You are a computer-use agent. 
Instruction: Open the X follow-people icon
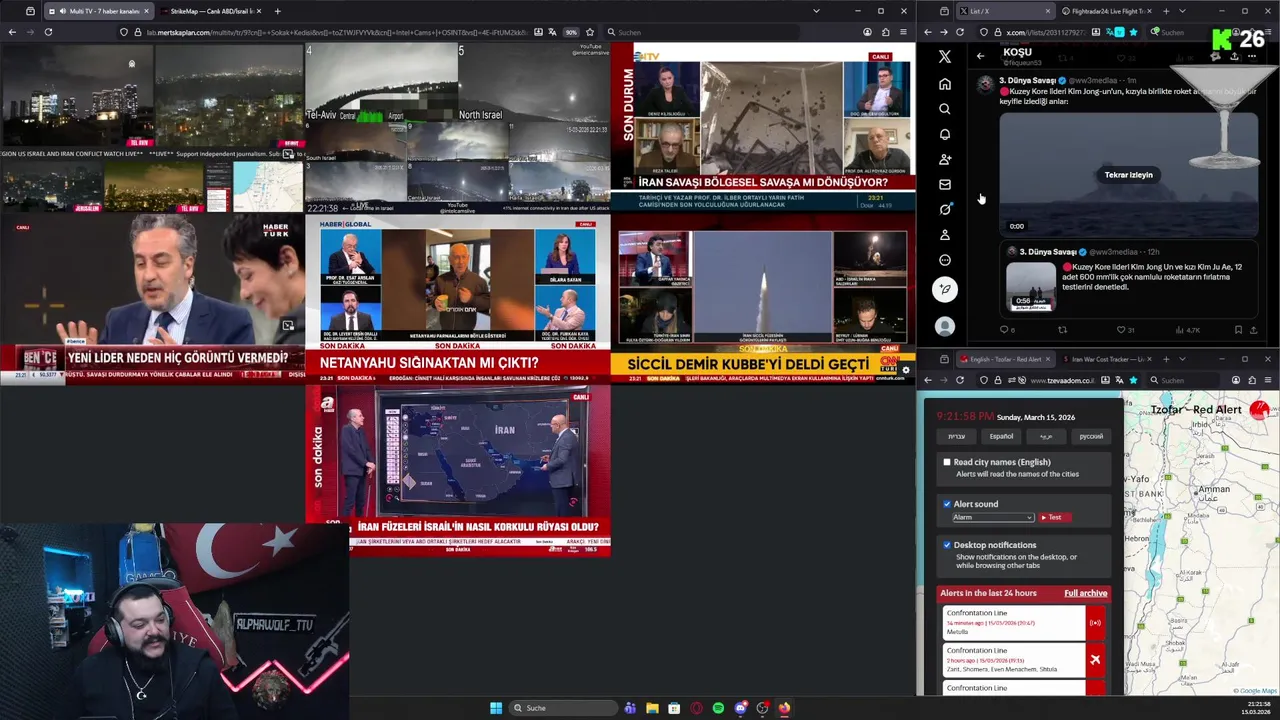point(945,159)
